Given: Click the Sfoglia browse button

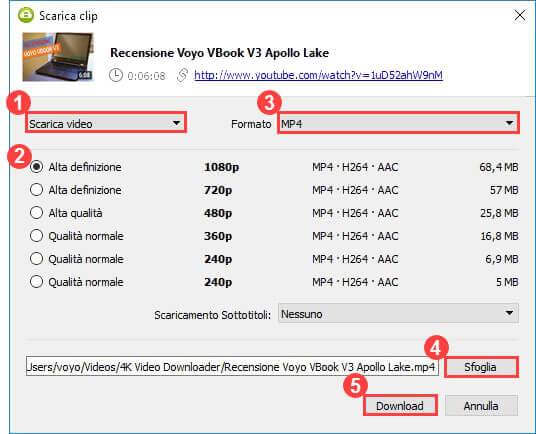Looking at the screenshot, I should (x=481, y=367).
